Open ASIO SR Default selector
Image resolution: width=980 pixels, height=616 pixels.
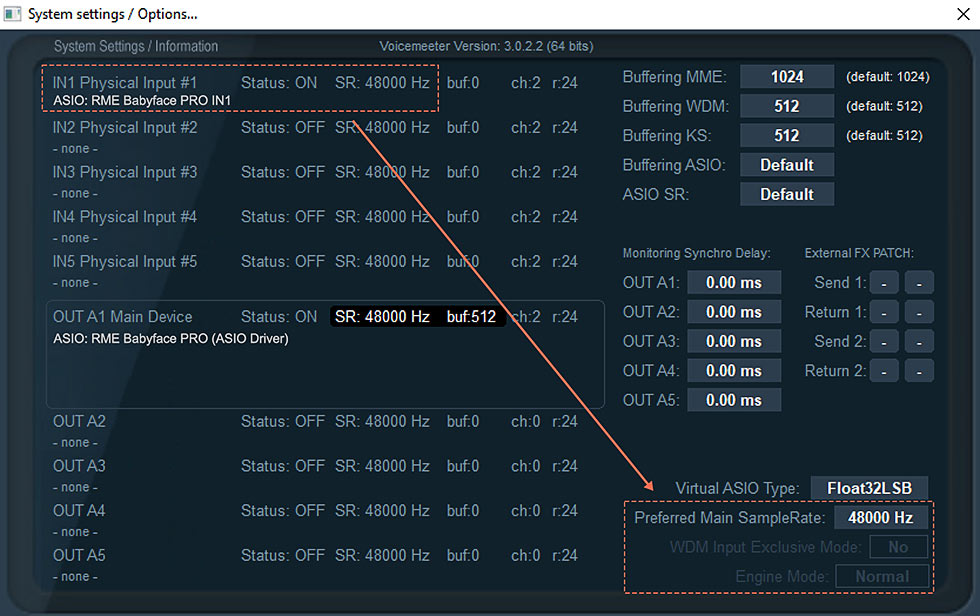click(787, 193)
